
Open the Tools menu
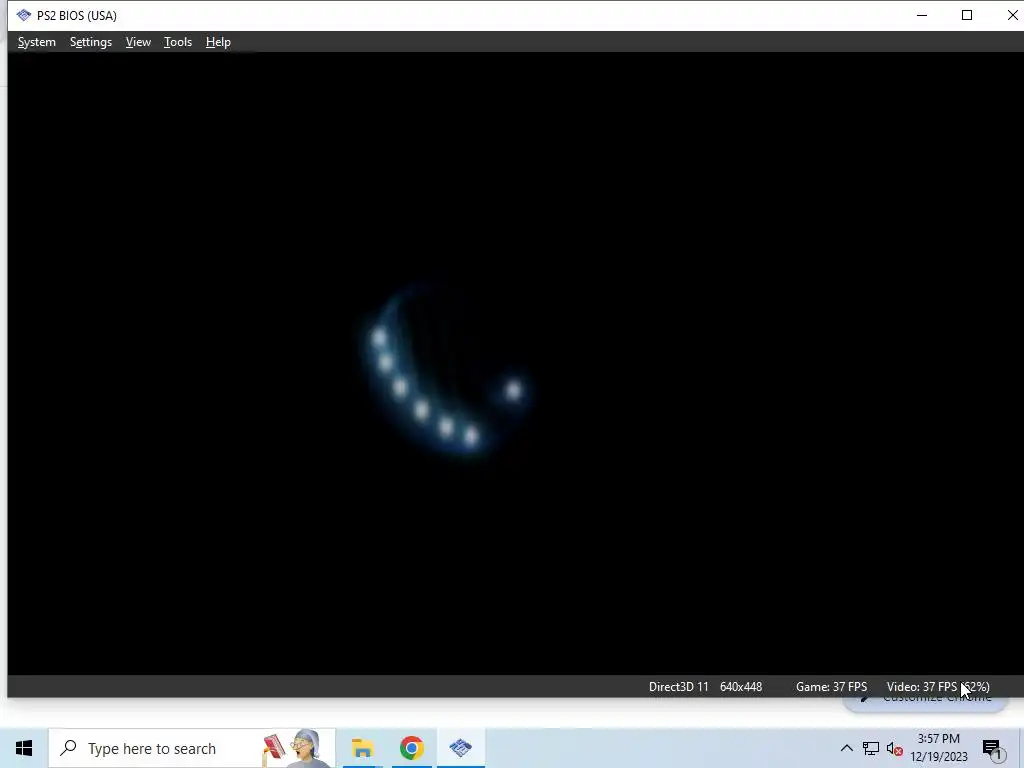(x=178, y=42)
